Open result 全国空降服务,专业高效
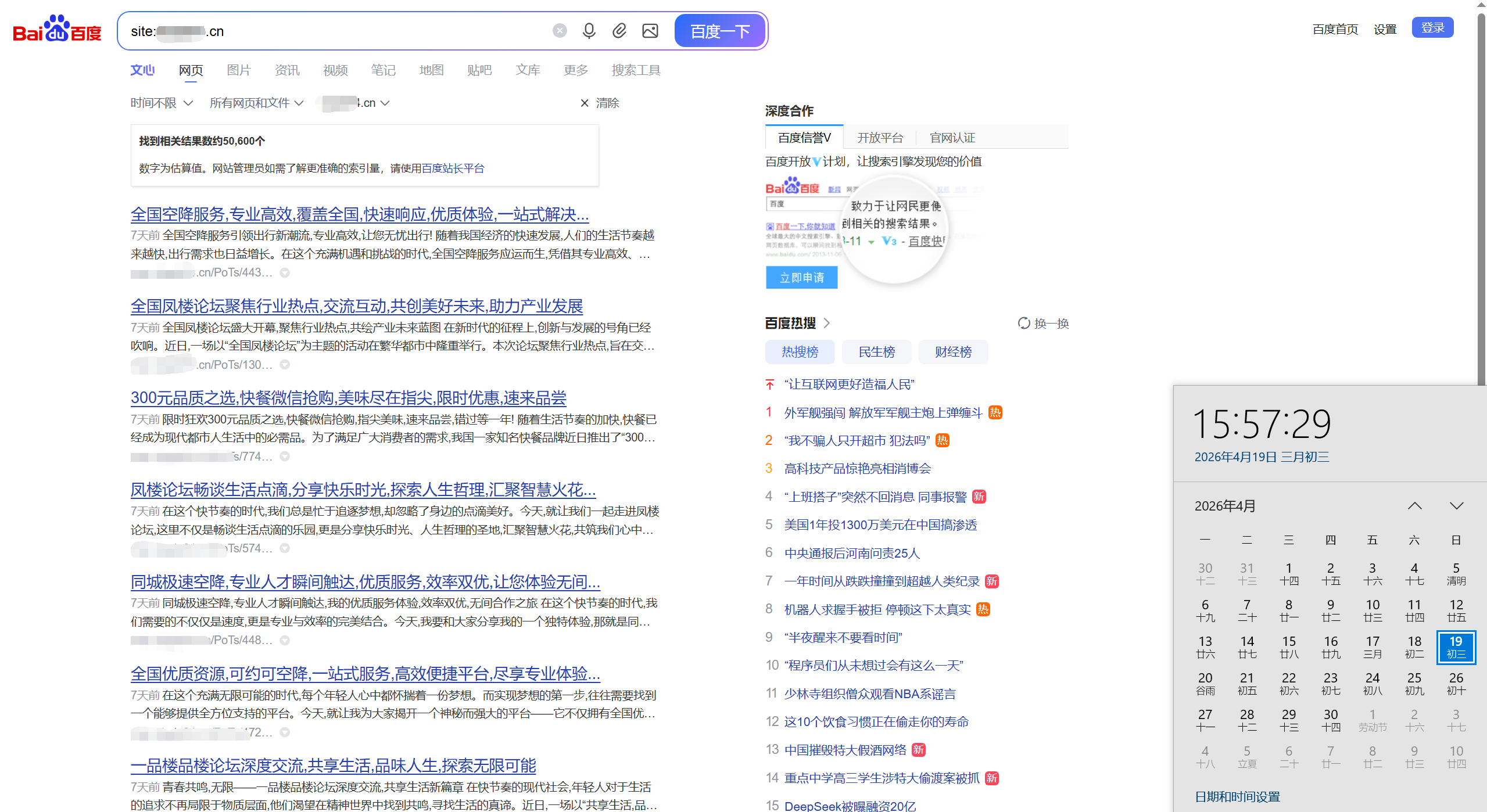 point(360,214)
